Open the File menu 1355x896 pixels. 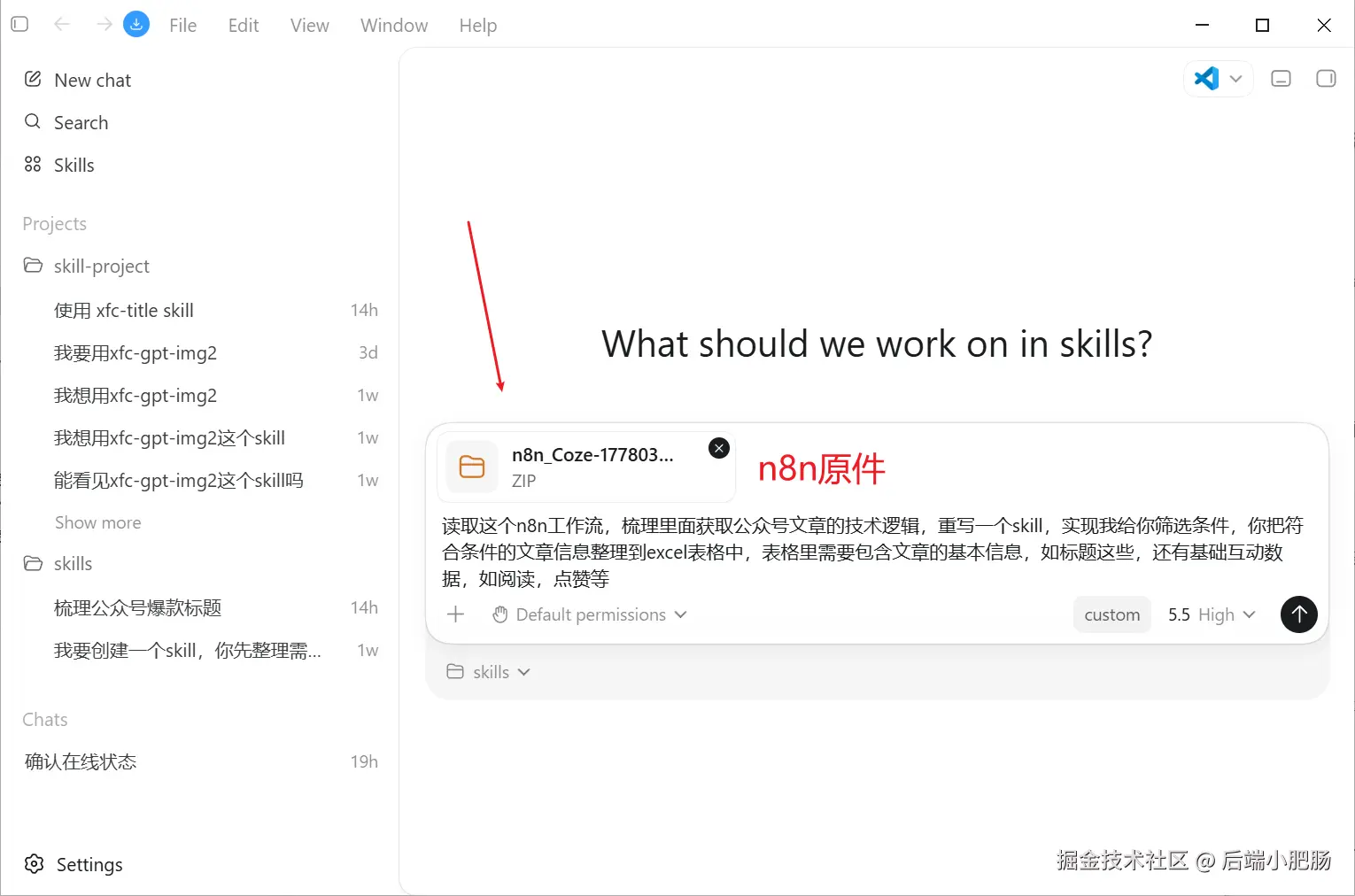click(183, 26)
